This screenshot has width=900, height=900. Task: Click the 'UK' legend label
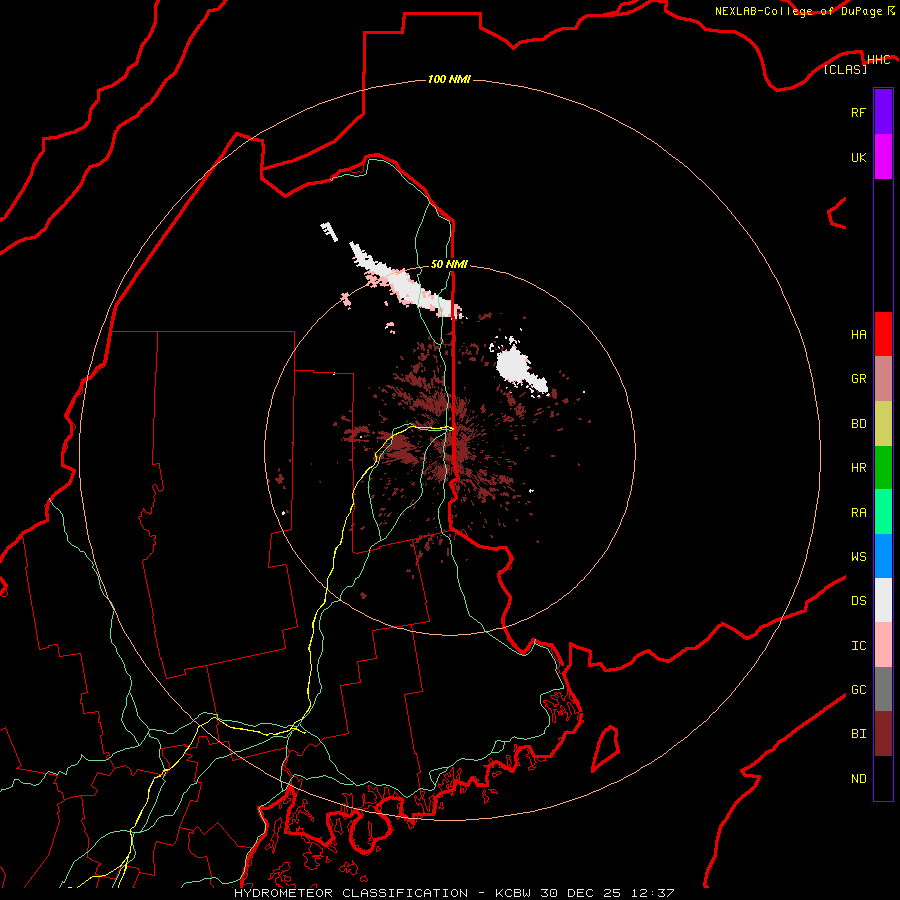858,157
